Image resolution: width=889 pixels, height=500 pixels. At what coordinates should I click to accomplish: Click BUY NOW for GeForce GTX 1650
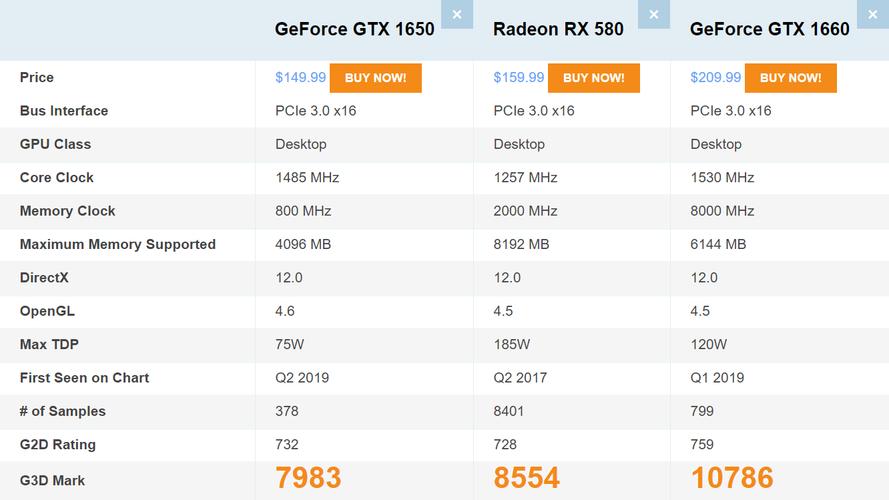coord(375,78)
